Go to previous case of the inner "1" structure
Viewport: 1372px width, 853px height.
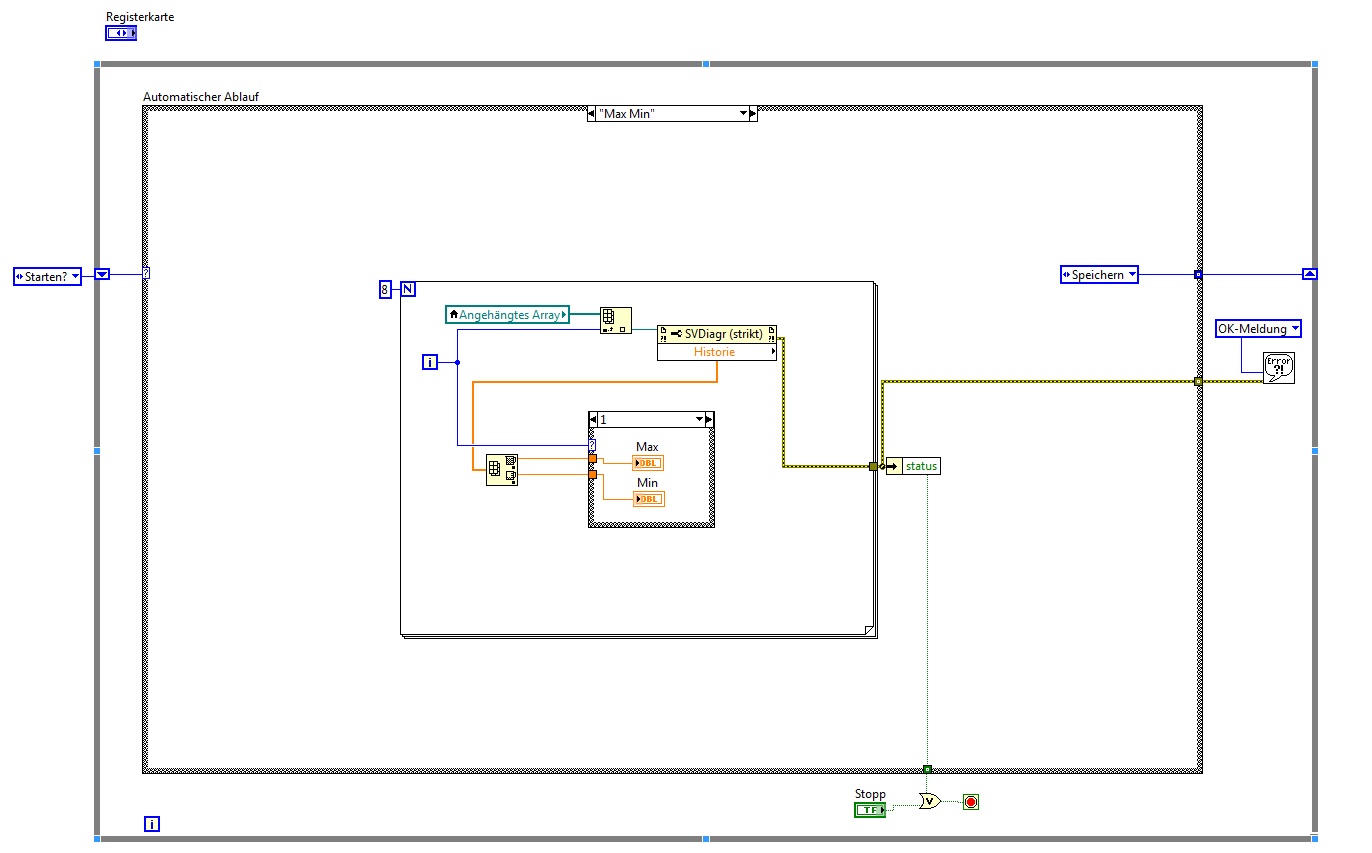[x=595, y=420]
